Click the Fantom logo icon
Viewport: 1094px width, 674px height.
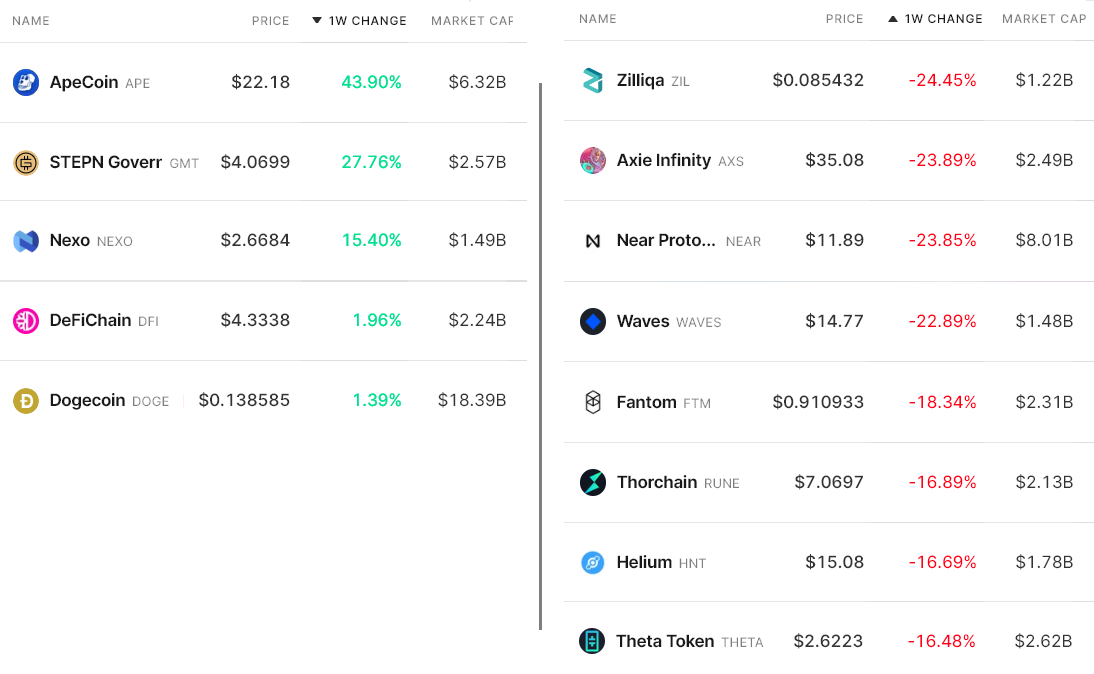point(593,402)
